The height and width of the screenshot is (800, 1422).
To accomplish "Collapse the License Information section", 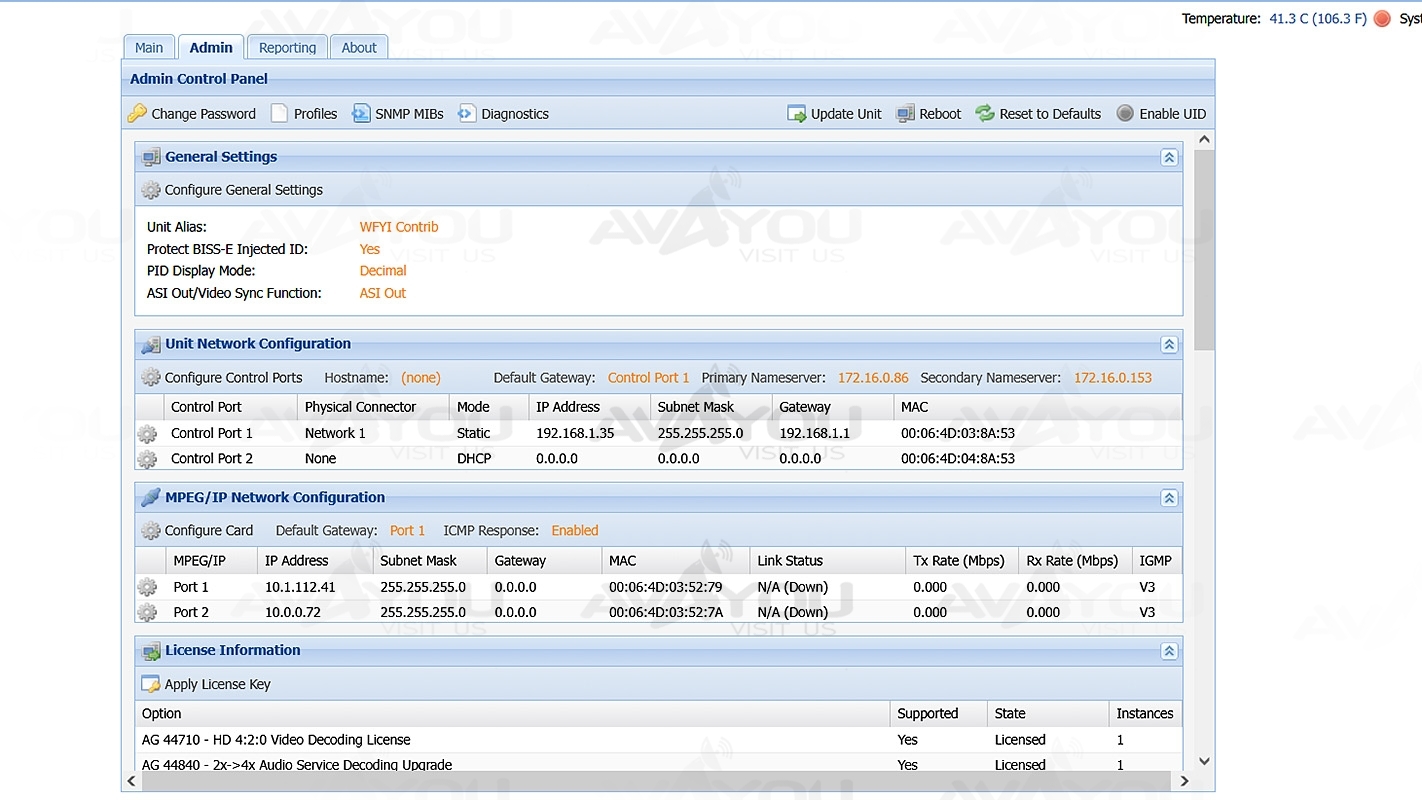I will [x=1168, y=651].
